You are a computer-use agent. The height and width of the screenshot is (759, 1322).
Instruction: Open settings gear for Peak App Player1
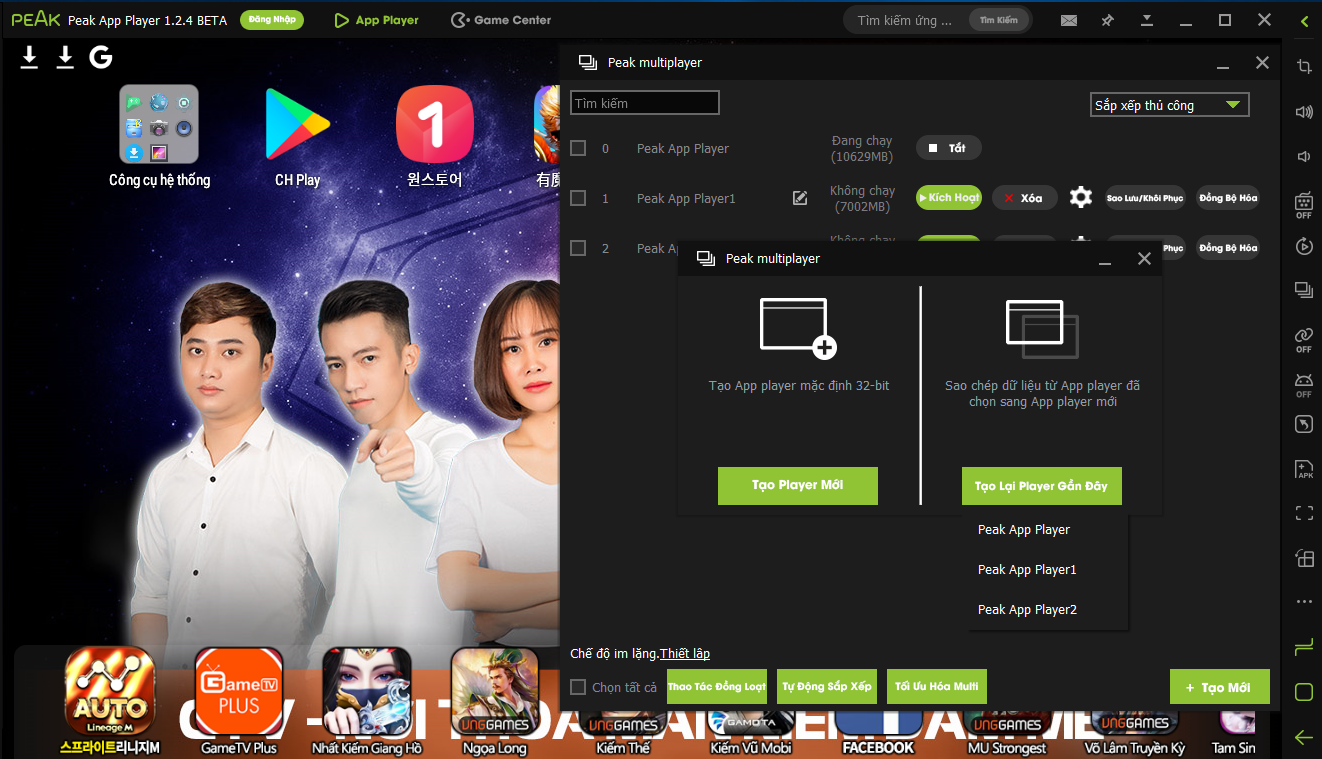(1080, 197)
